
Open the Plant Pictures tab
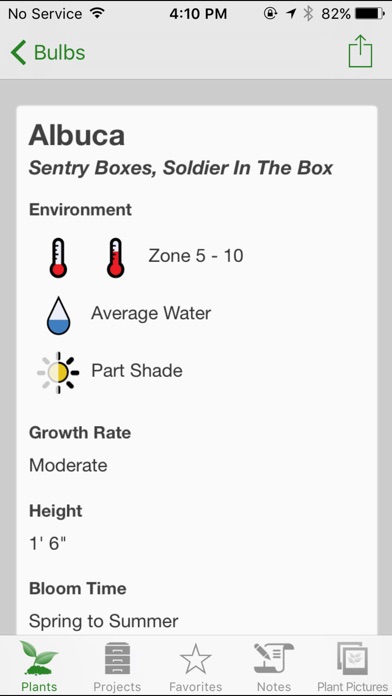352,667
